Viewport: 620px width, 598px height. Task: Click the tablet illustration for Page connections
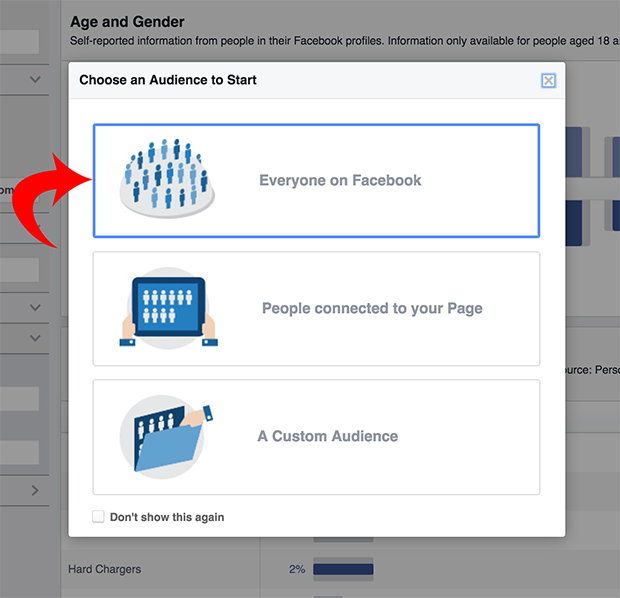coord(168,308)
